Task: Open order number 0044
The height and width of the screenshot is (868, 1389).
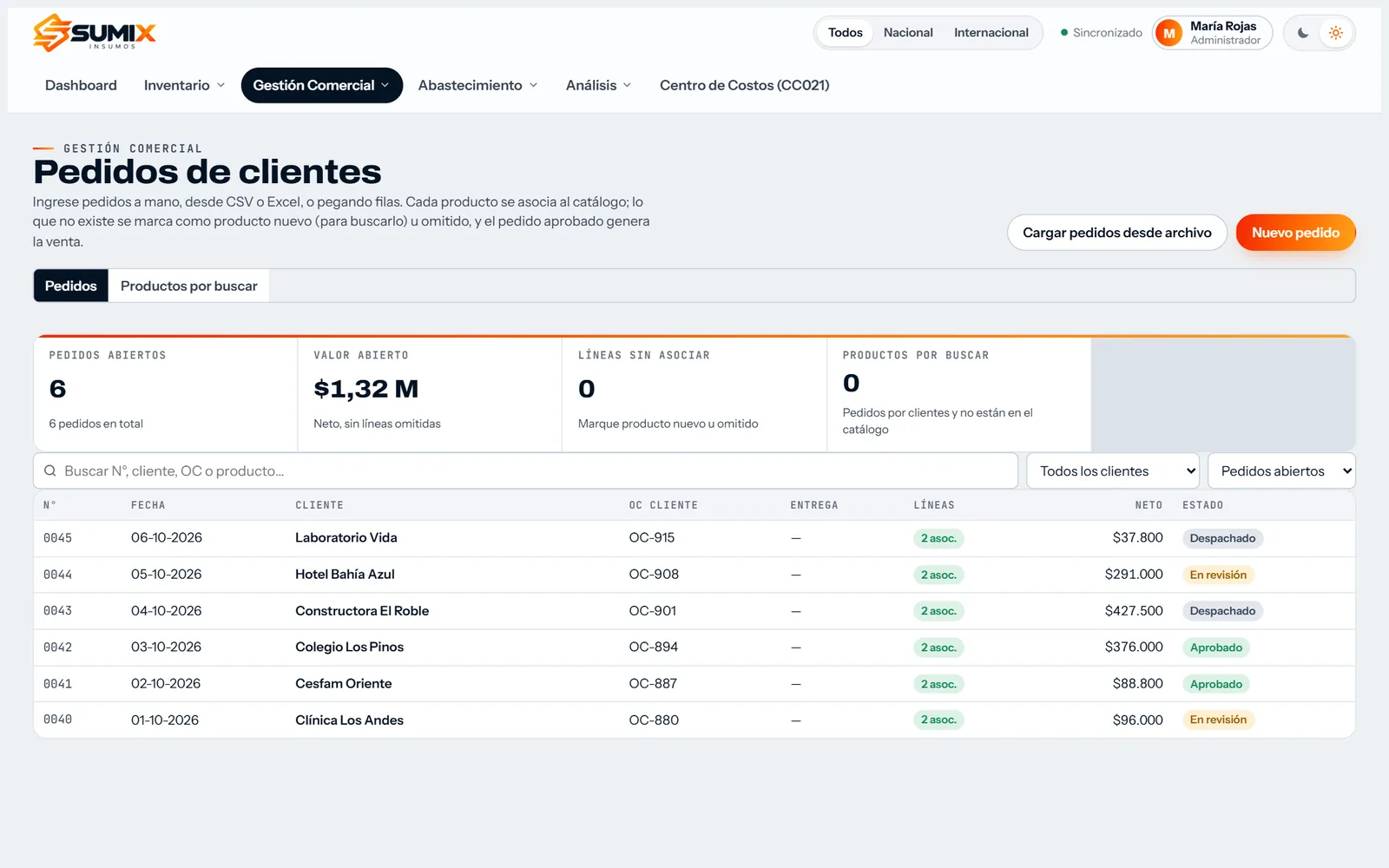Action: pos(57,575)
